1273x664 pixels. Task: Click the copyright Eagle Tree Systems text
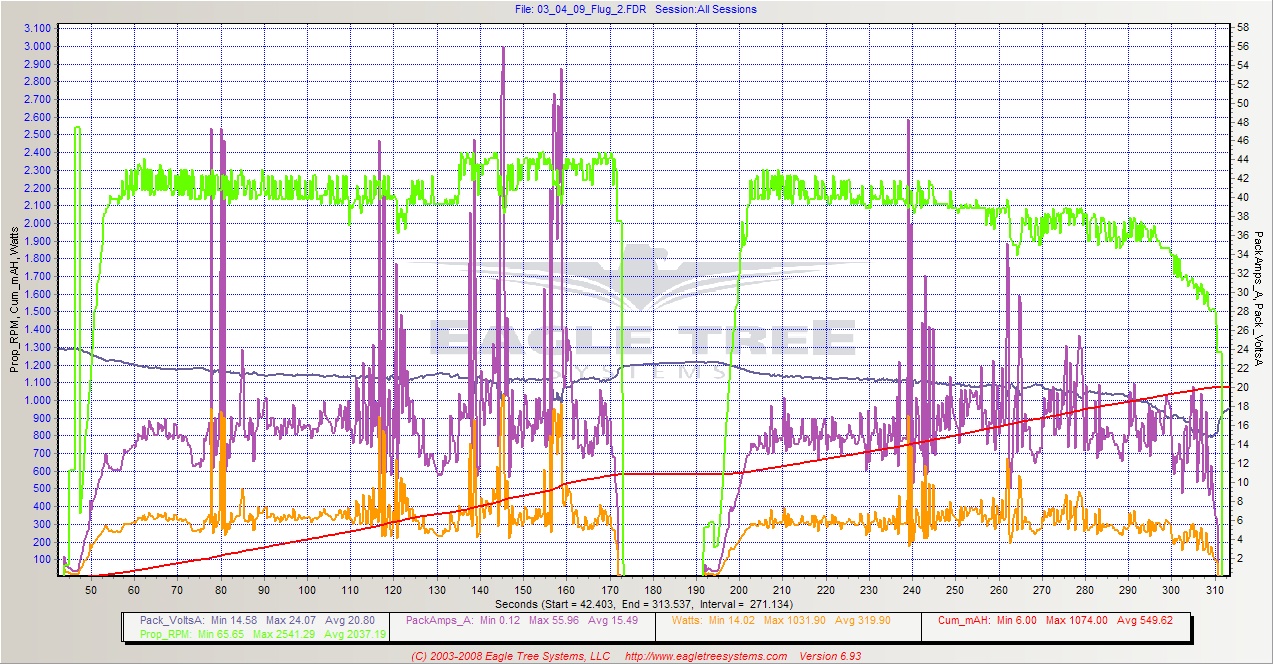coord(510,656)
